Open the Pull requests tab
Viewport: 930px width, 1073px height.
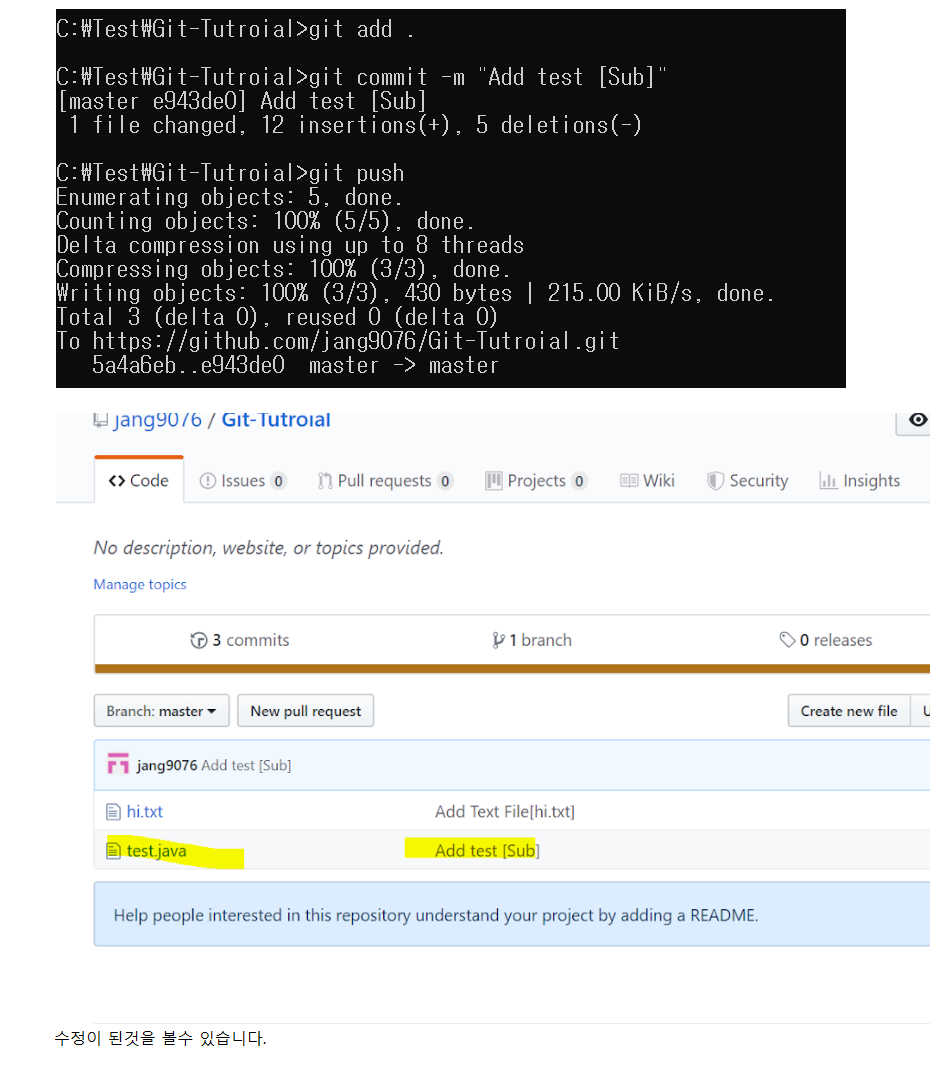coord(385,481)
